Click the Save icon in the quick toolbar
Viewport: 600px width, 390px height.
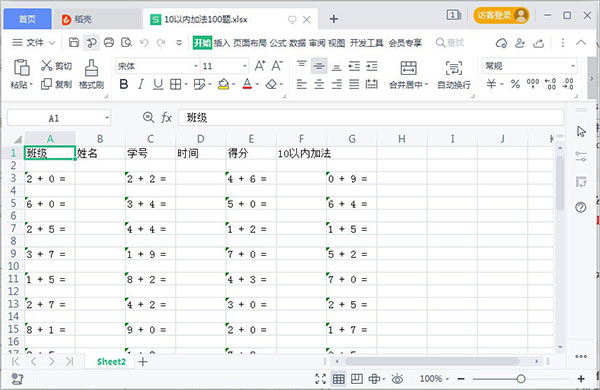73,42
